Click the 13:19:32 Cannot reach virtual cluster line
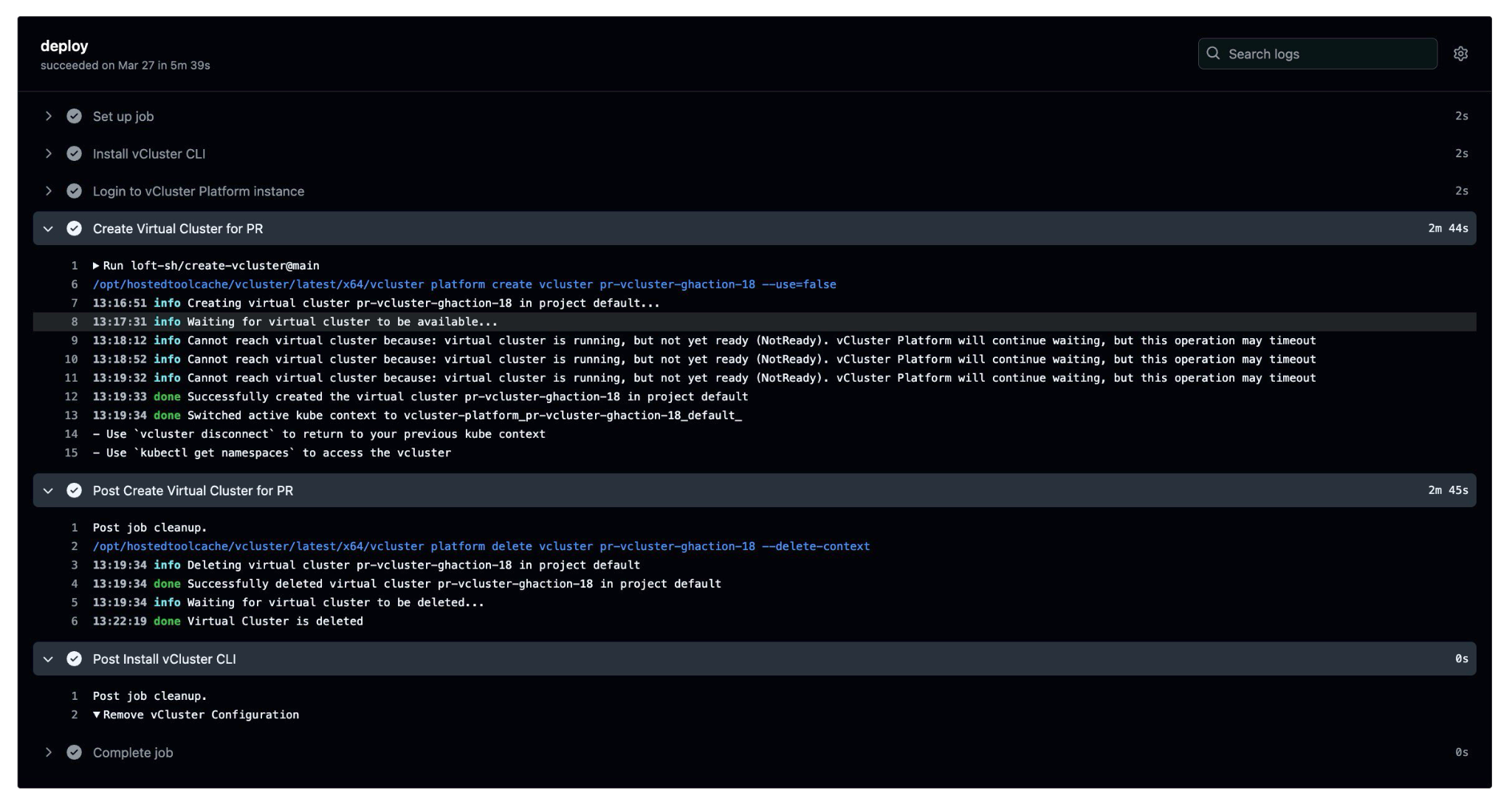 (704, 378)
